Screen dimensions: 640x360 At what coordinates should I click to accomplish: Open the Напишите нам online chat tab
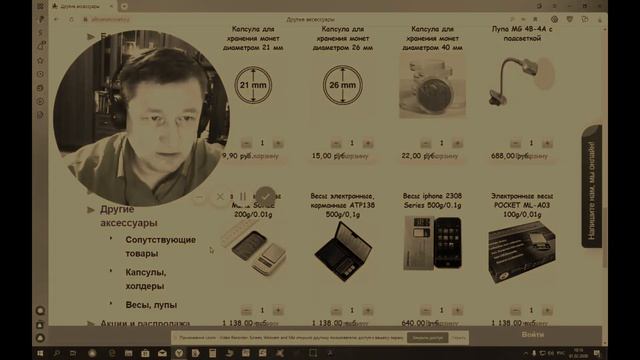point(591,187)
